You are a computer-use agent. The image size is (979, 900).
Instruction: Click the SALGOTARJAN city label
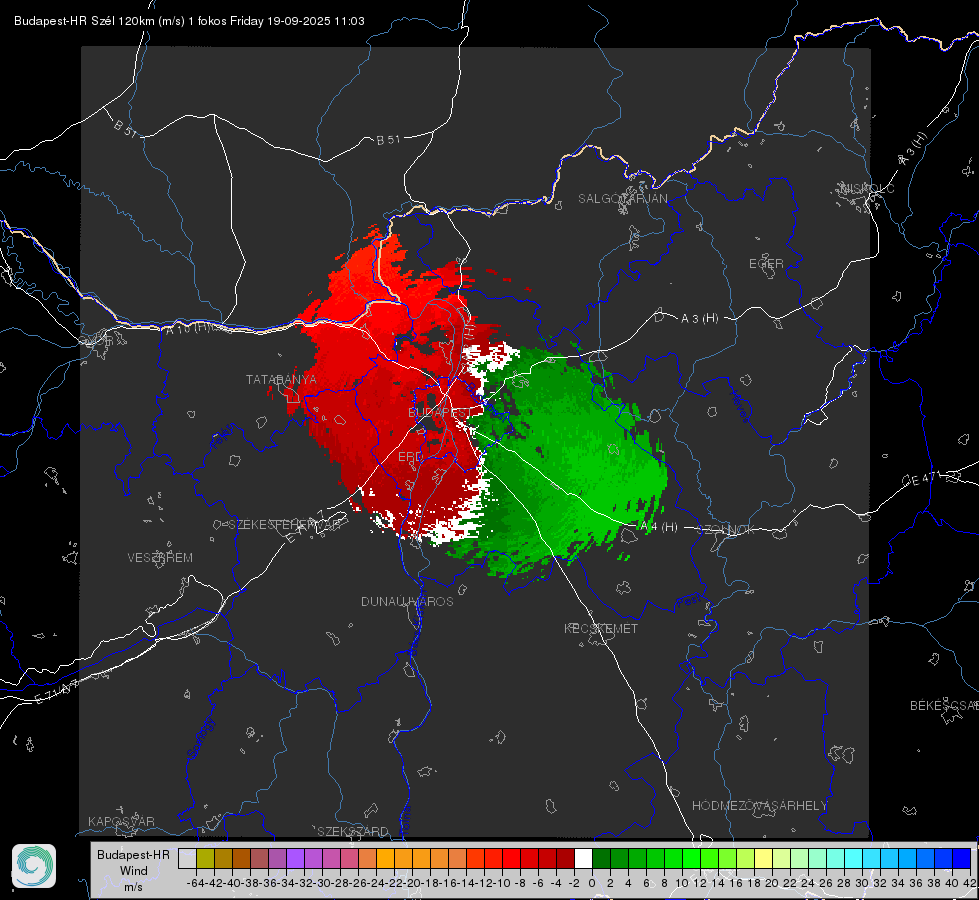[622, 199]
